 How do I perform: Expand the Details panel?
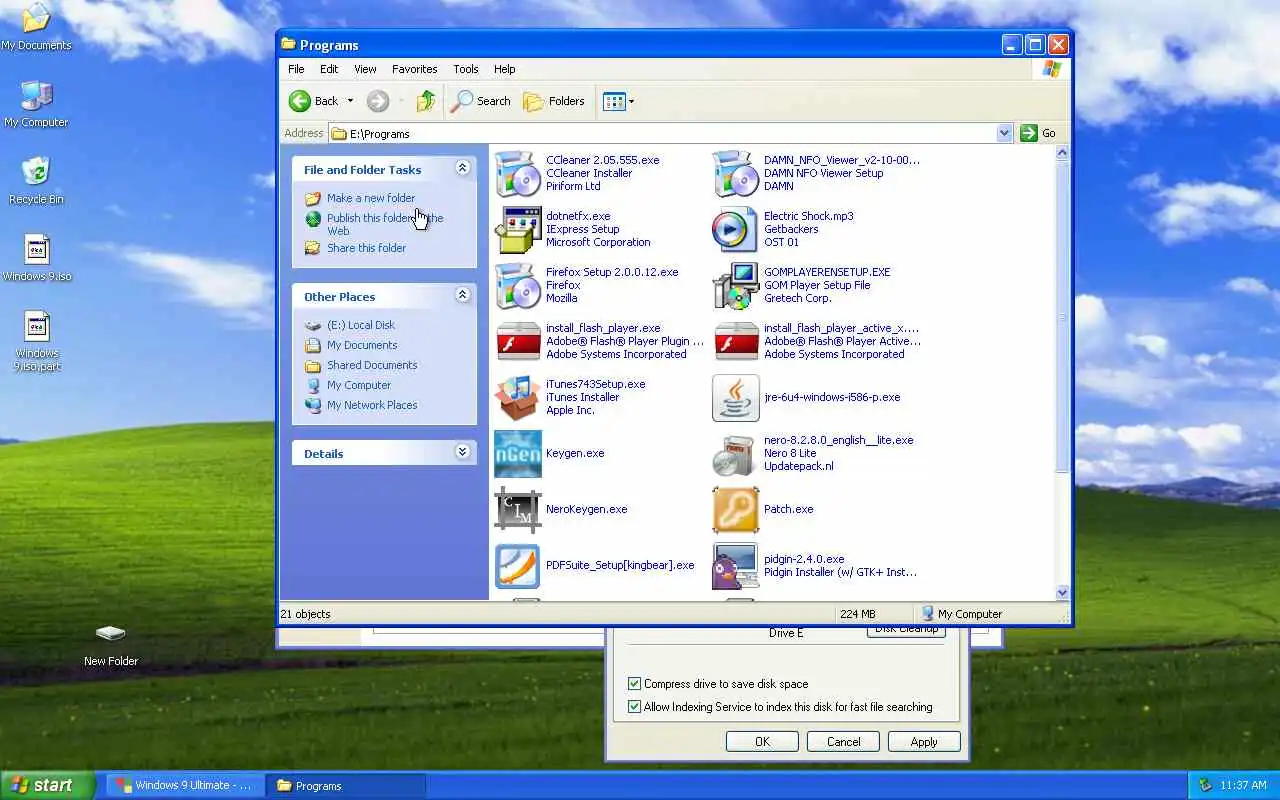[462, 453]
